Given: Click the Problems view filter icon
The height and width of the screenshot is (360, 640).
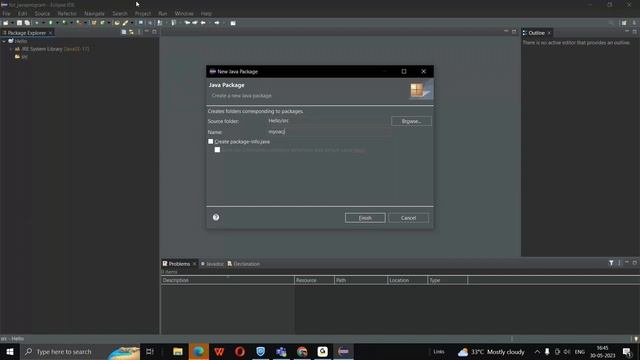Looking at the screenshot, I should point(611,263).
